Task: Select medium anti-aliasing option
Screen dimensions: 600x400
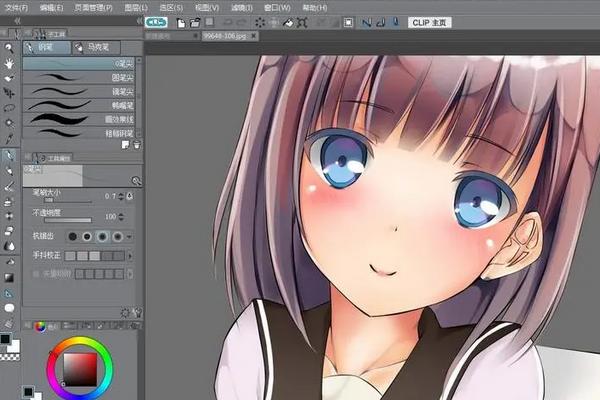Action: coord(102,237)
